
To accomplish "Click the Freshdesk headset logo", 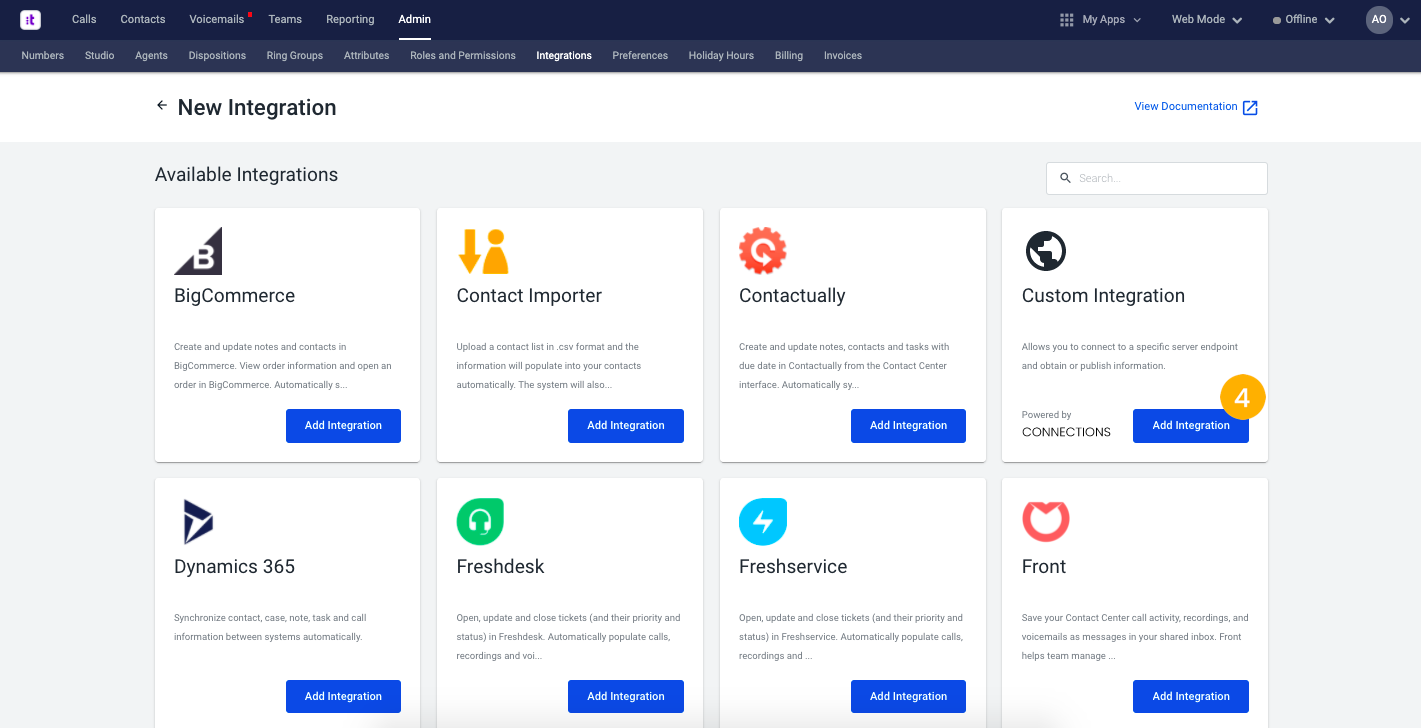I will click(480, 522).
